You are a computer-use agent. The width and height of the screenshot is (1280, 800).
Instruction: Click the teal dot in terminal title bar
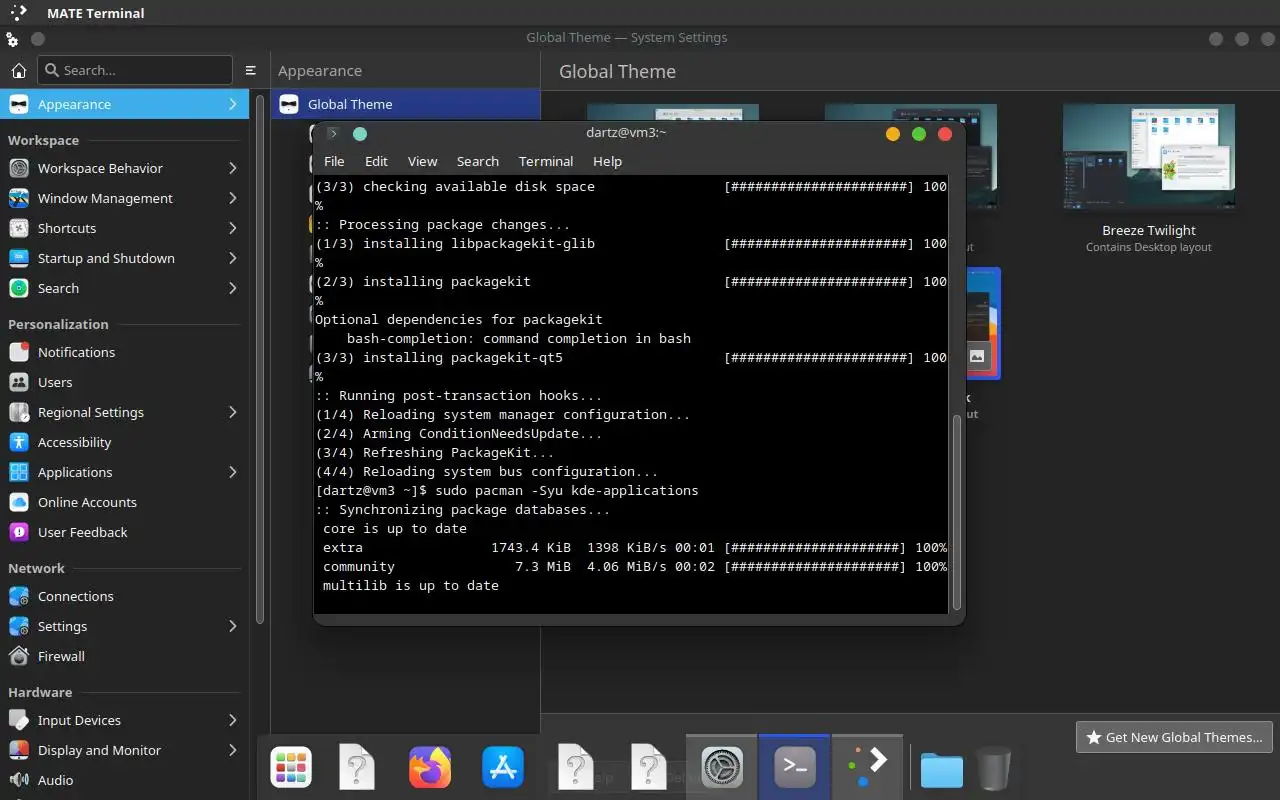(x=360, y=134)
